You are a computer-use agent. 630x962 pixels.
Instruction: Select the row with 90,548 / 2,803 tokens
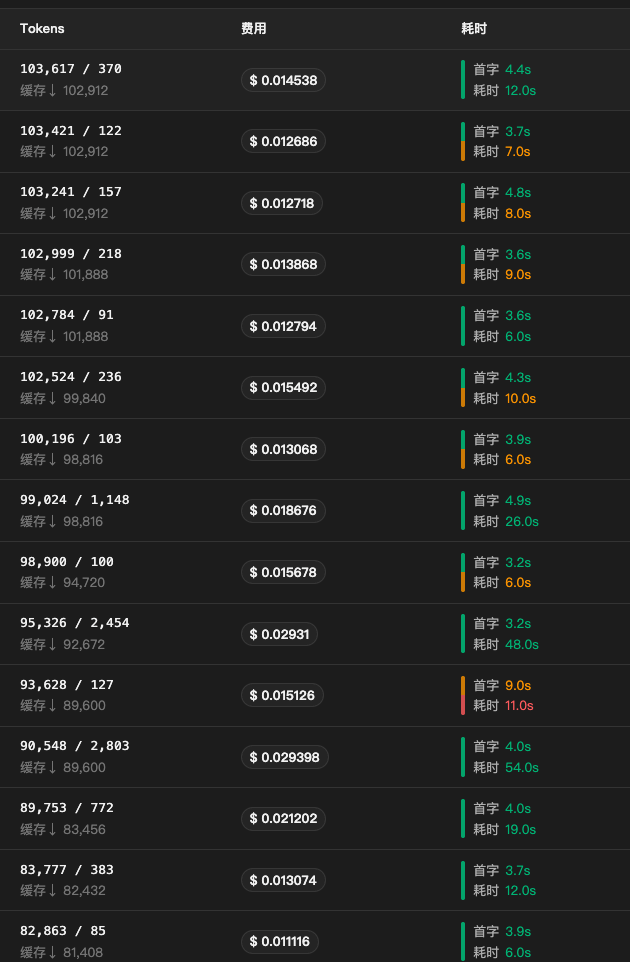tap(315, 757)
